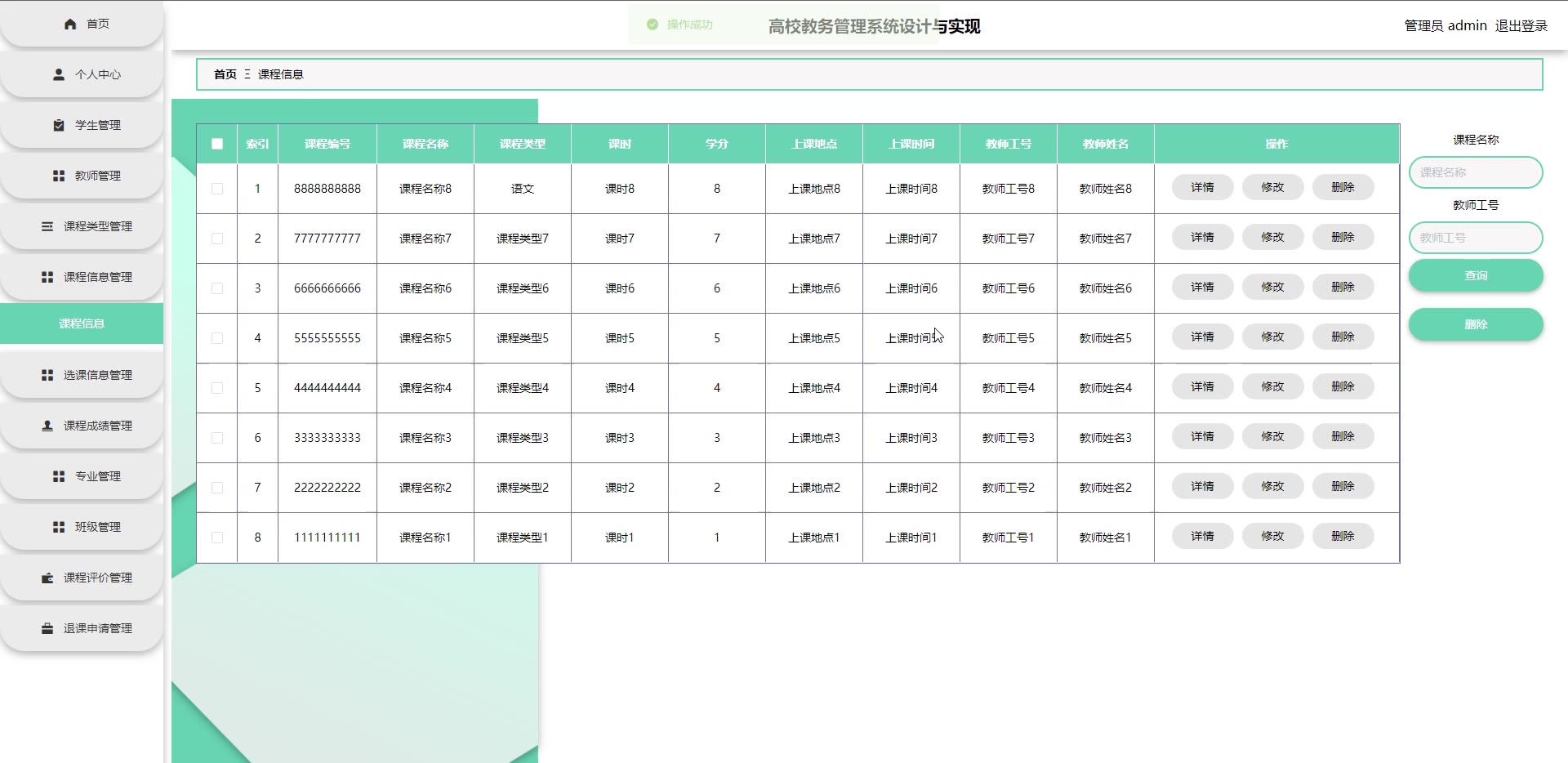Expand the 教师管理 menu
The height and width of the screenshot is (763, 1568).
click(82, 176)
